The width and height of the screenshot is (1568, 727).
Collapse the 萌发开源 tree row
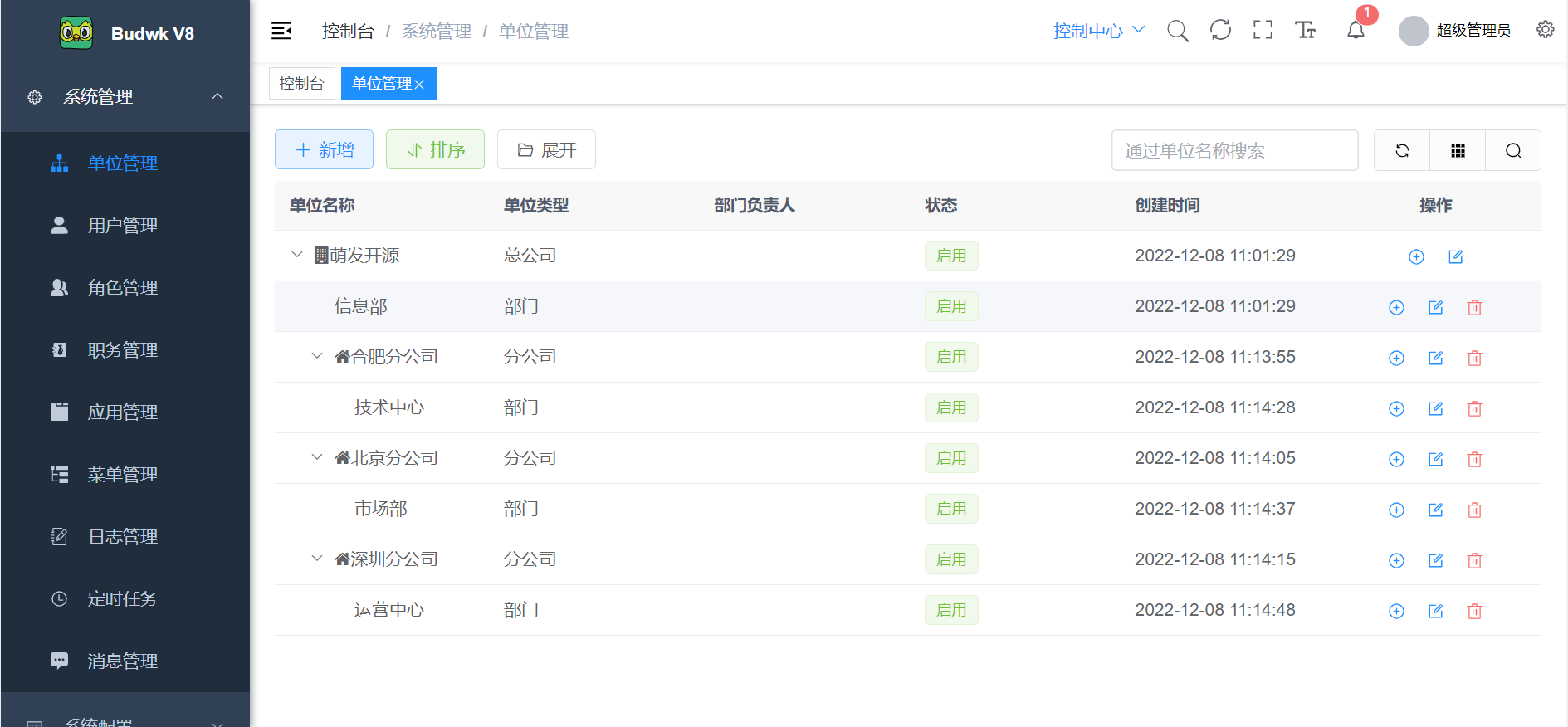click(297, 255)
